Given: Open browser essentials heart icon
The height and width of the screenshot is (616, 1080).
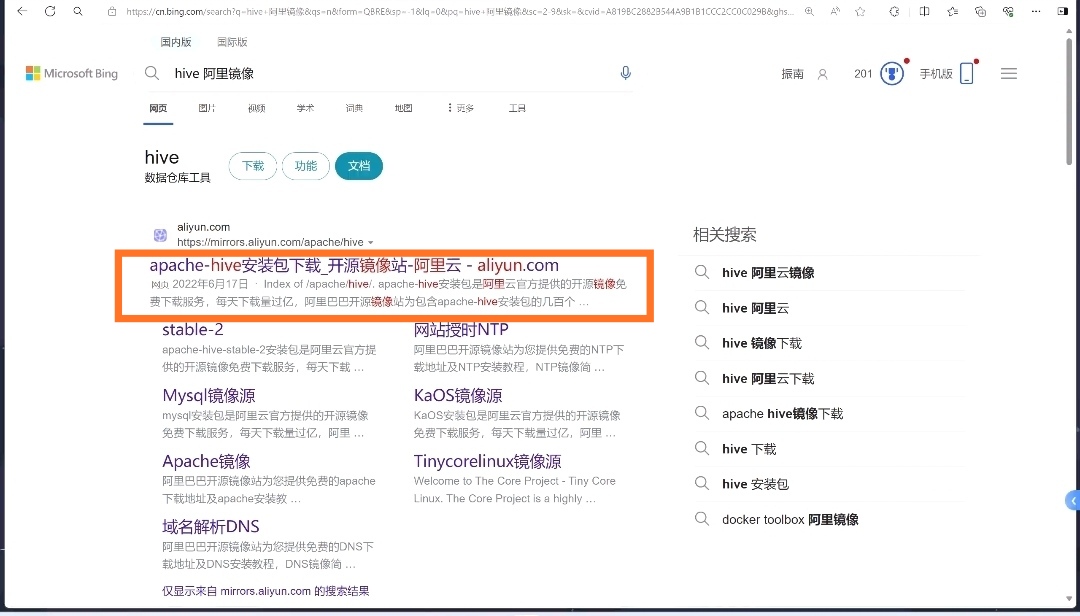Looking at the screenshot, I should pyautogui.click(x=1008, y=12).
